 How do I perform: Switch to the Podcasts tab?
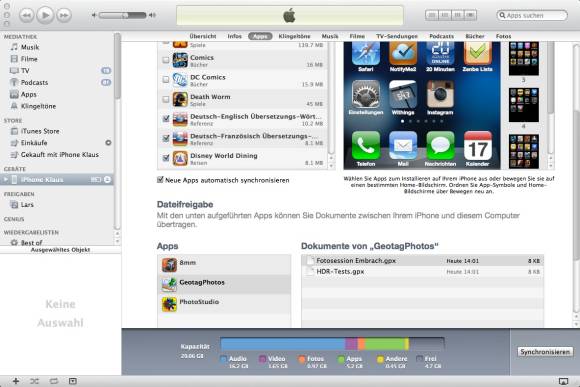(442, 36)
